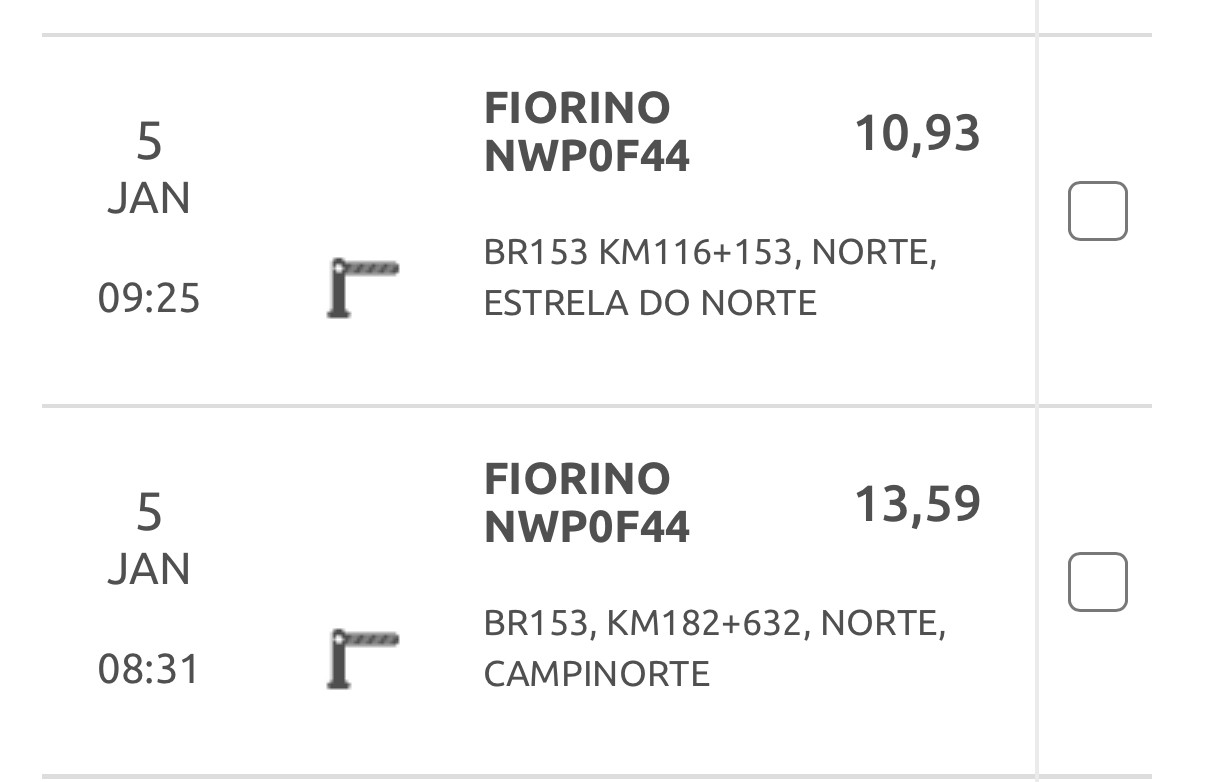Click day number 5 above the 08:31 time
This screenshot has height=782, width=1206.
(149, 512)
